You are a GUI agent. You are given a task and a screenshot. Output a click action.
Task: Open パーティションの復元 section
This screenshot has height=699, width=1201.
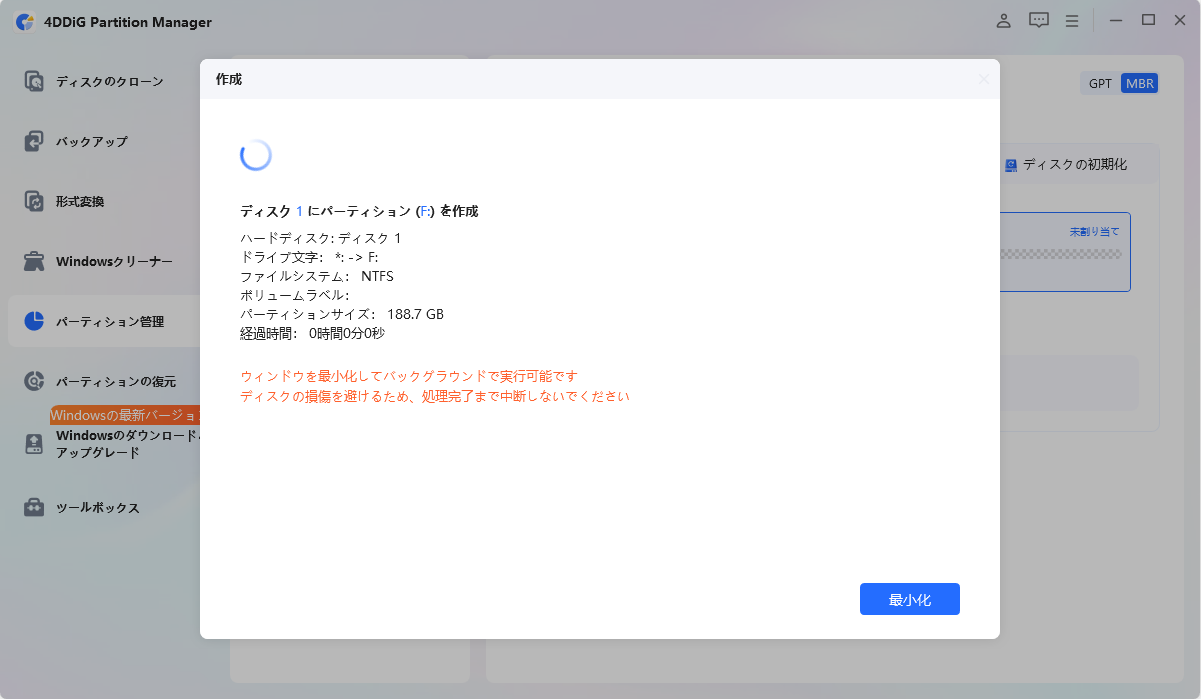pos(115,381)
